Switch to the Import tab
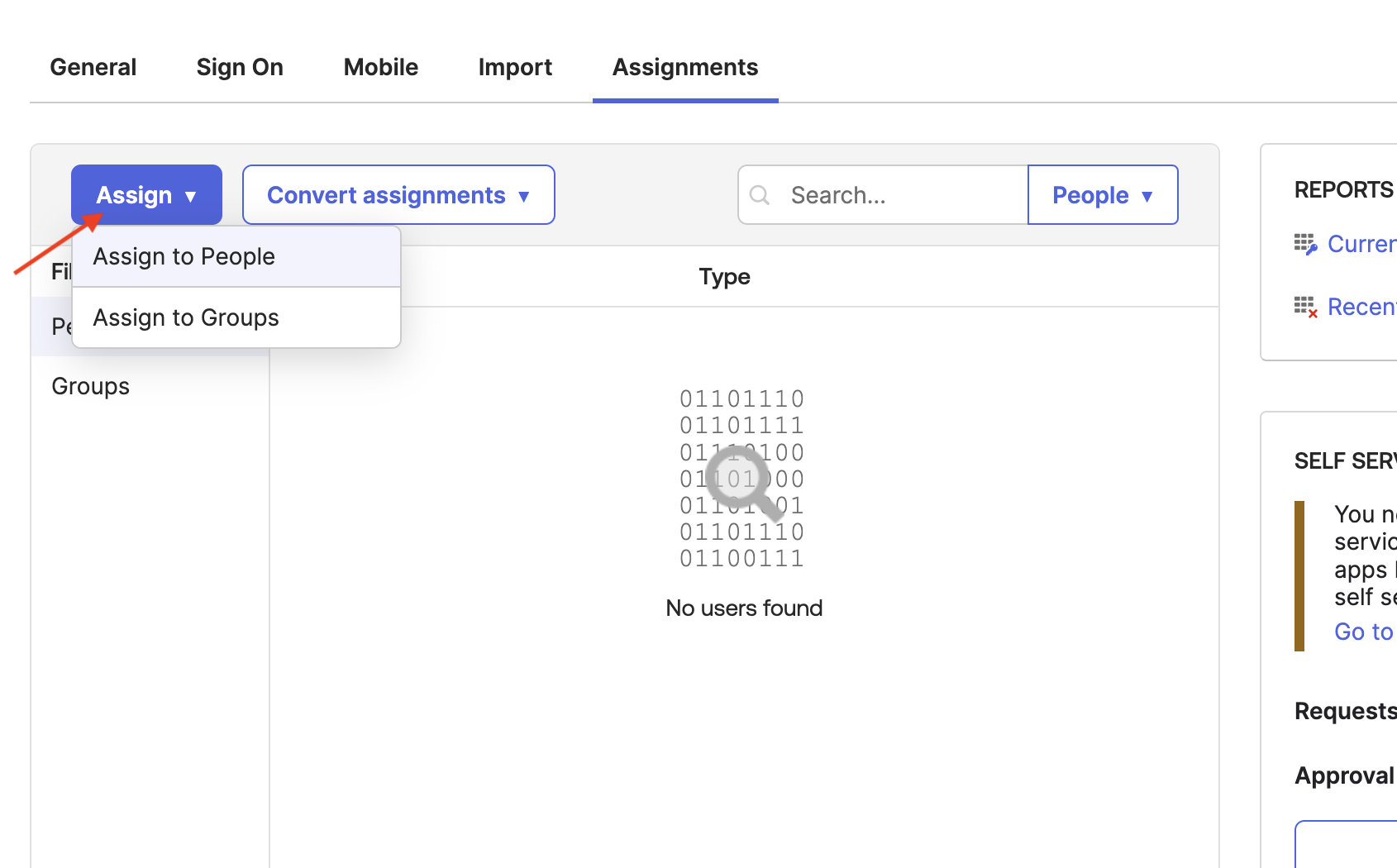The height and width of the screenshot is (868, 1397). point(514,67)
